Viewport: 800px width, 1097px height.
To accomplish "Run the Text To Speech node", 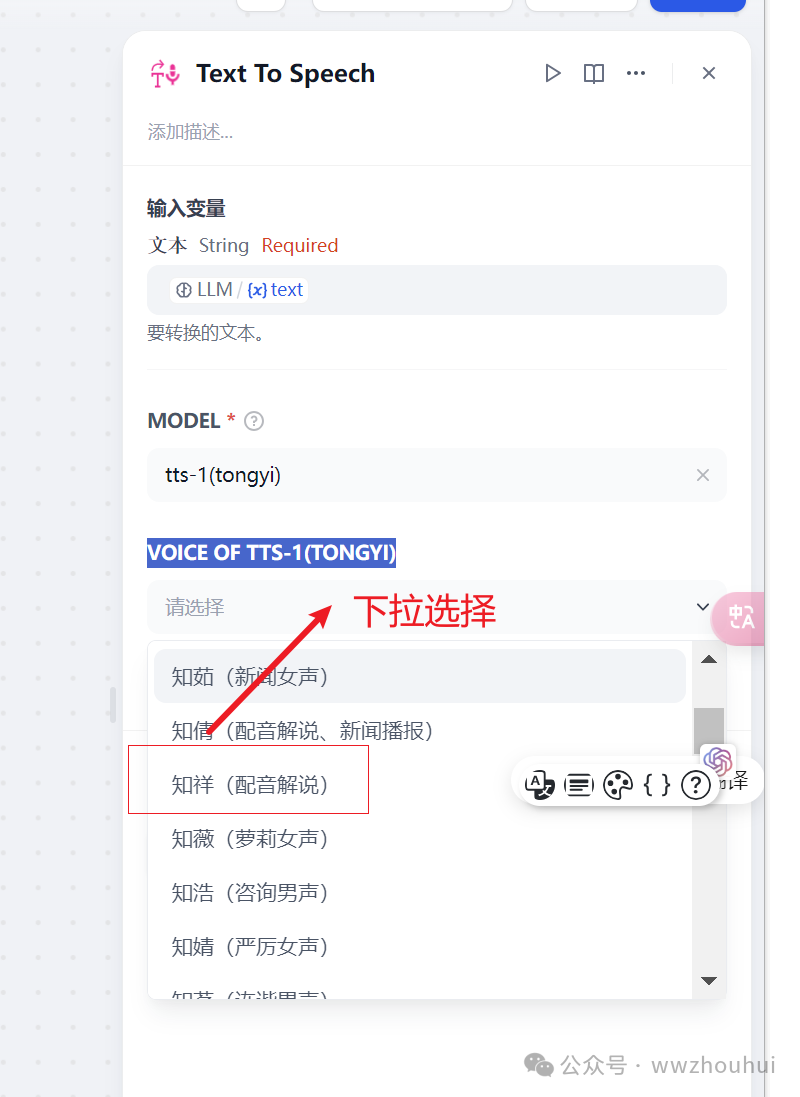I will click(553, 73).
